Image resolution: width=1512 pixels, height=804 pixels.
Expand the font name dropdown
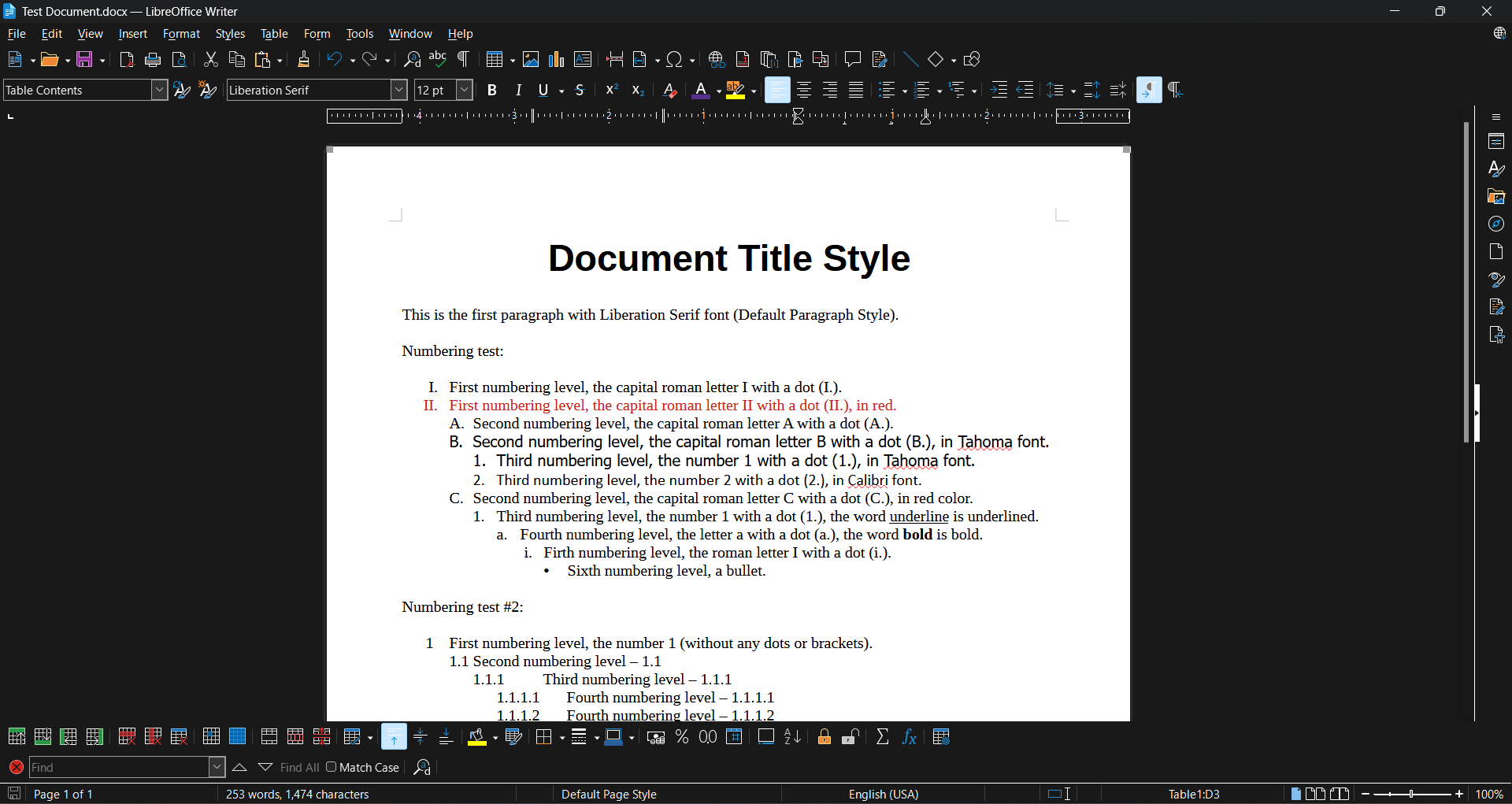tap(399, 91)
